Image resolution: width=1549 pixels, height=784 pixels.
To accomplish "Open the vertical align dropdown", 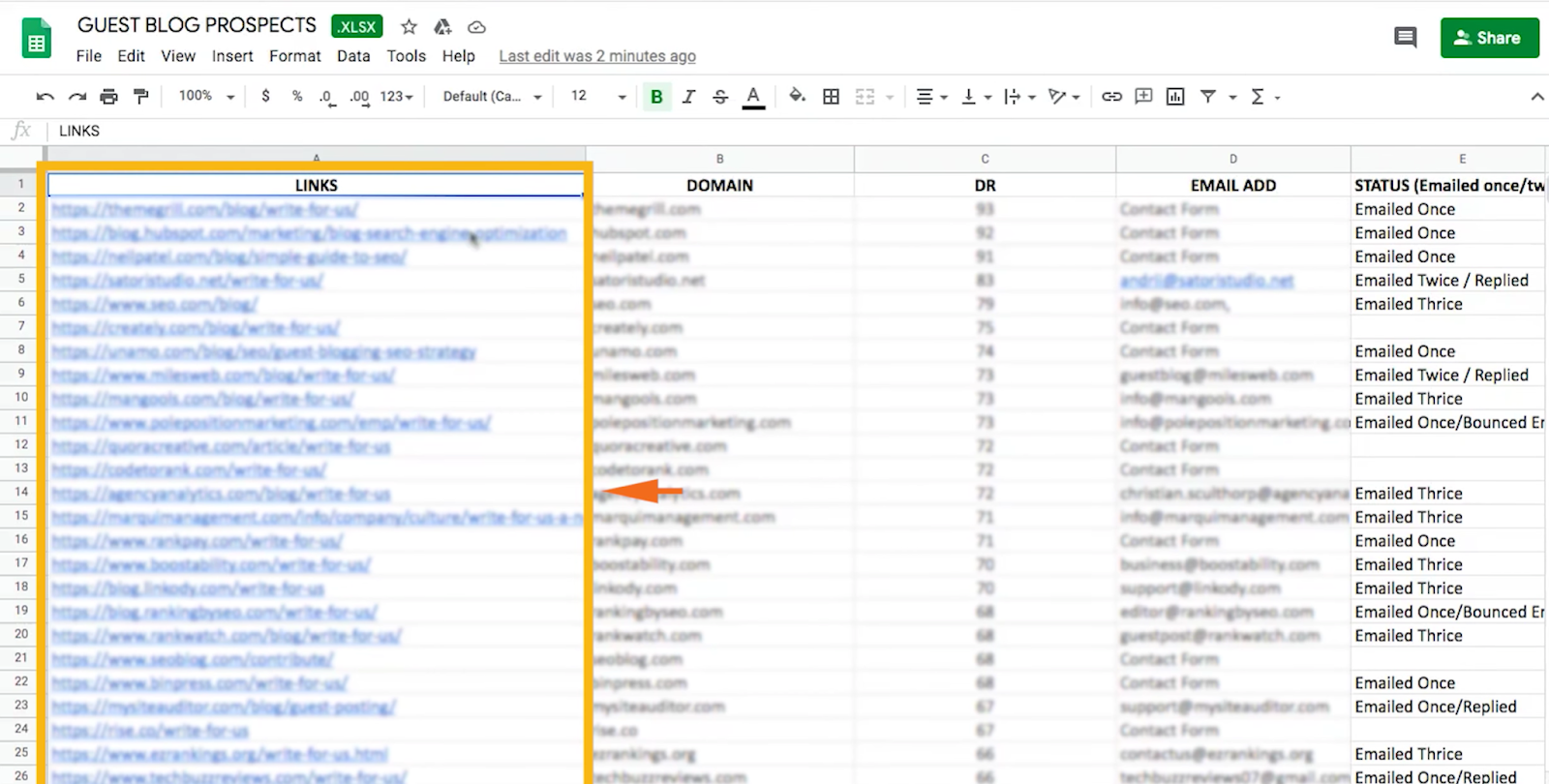I will (976, 97).
